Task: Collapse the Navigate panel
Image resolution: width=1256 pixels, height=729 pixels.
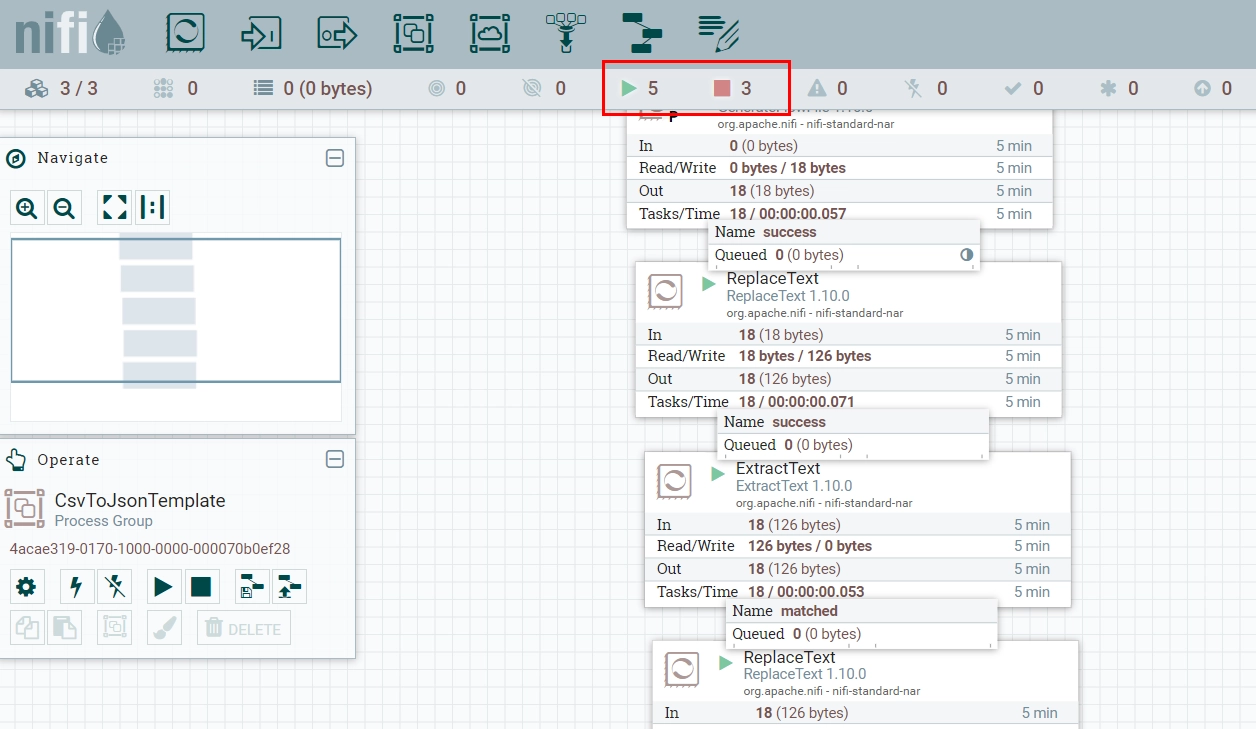Action: point(335,158)
